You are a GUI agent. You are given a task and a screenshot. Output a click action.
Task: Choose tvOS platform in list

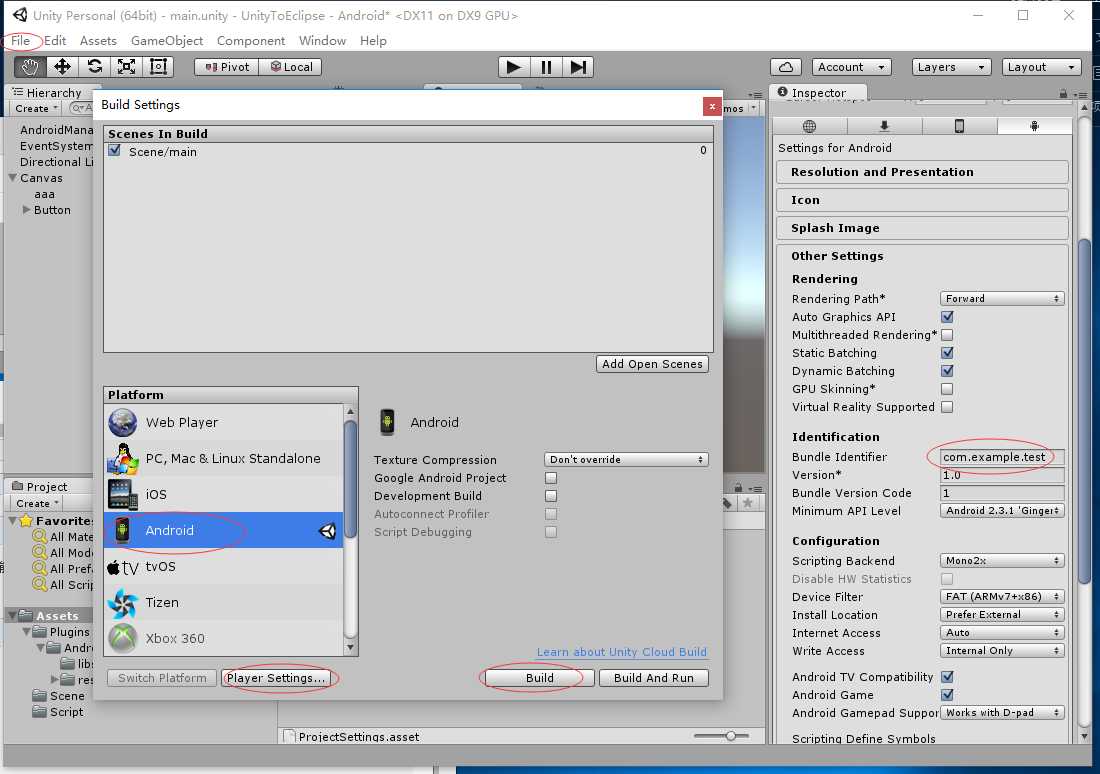click(x=224, y=566)
